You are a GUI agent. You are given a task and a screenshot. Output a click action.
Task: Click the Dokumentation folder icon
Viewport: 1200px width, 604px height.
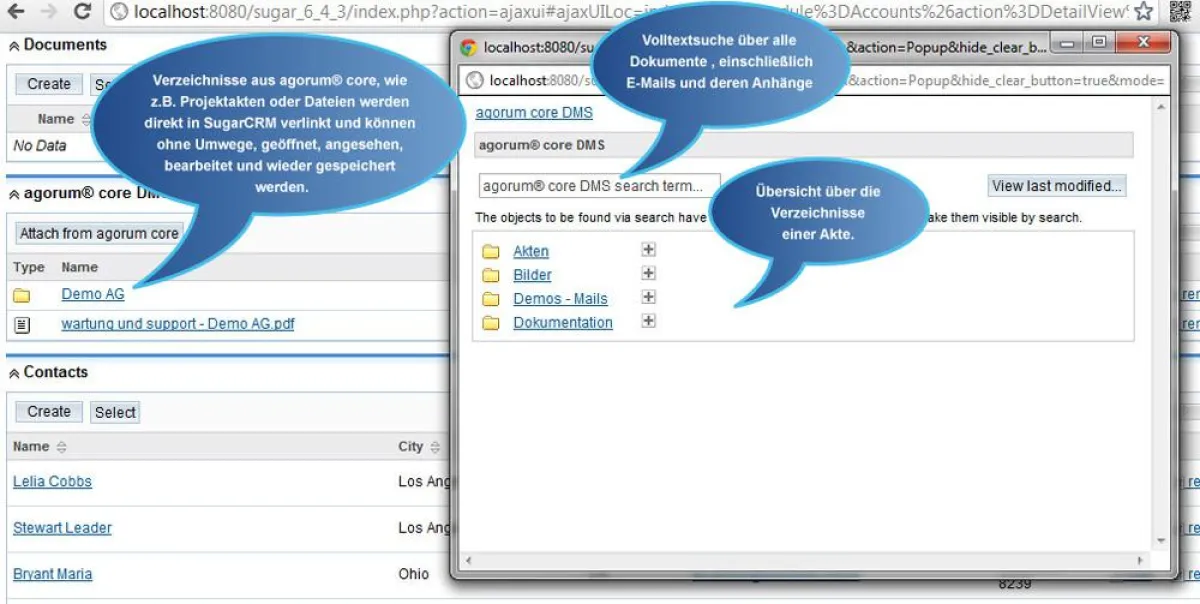coord(491,324)
